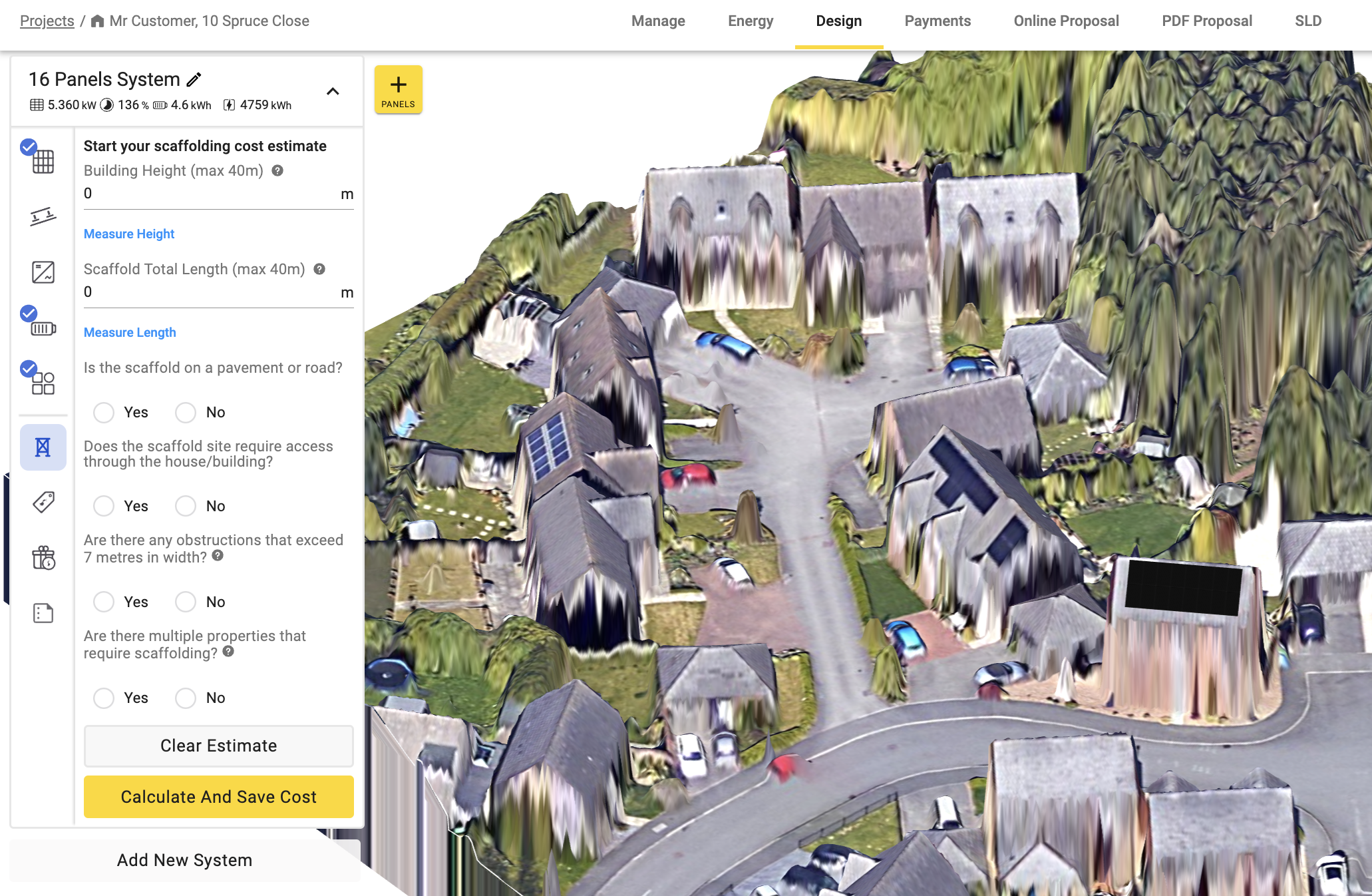Open the PDF Proposal tab

[1207, 21]
